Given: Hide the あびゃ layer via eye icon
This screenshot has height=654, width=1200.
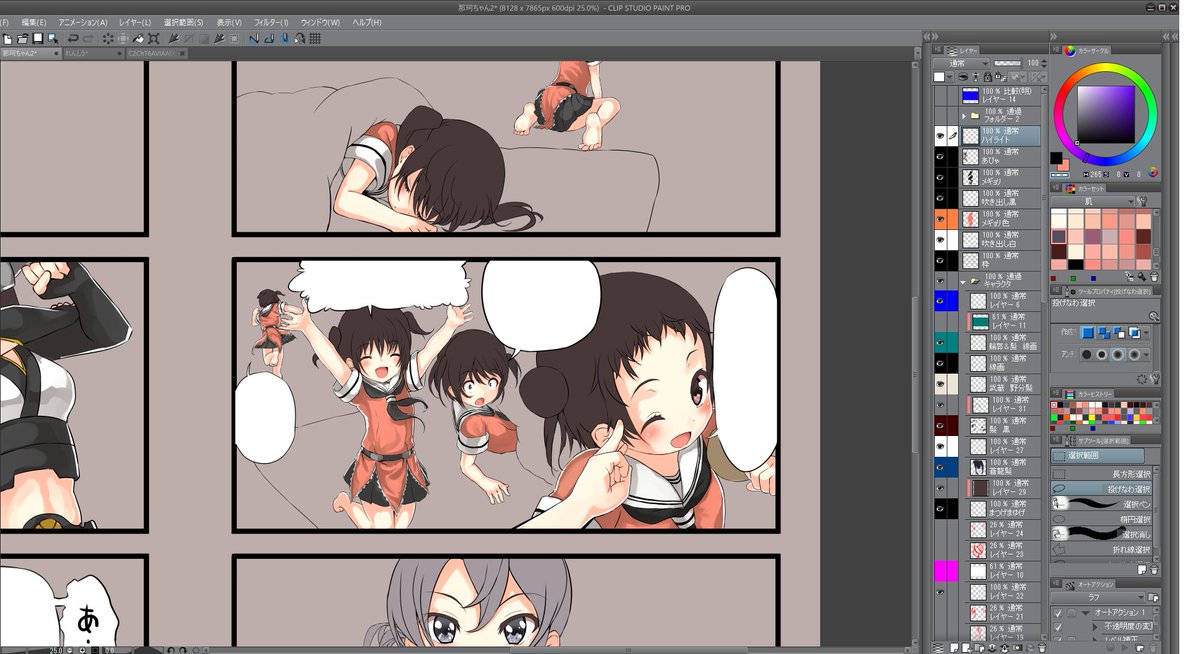Looking at the screenshot, I should [x=940, y=157].
